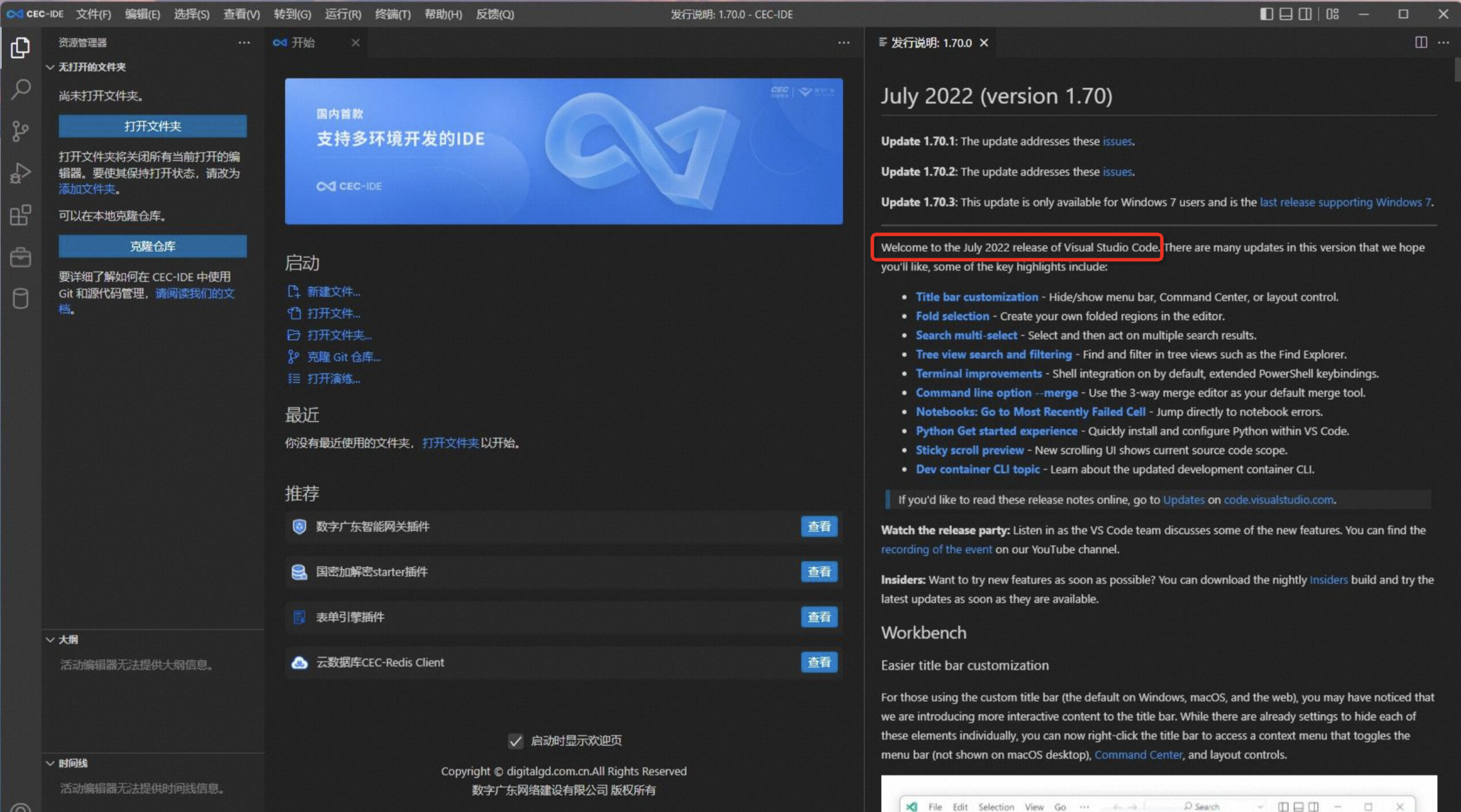The width and height of the screenshot is (1461, 812).
Task: Switch to the 开始 tab
Action: pyautogui.click(x=316, y=43)
